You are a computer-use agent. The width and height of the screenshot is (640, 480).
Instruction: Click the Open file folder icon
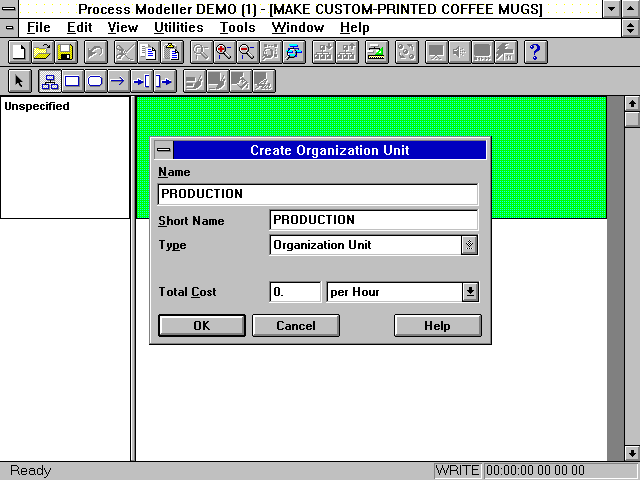point(42,52)
